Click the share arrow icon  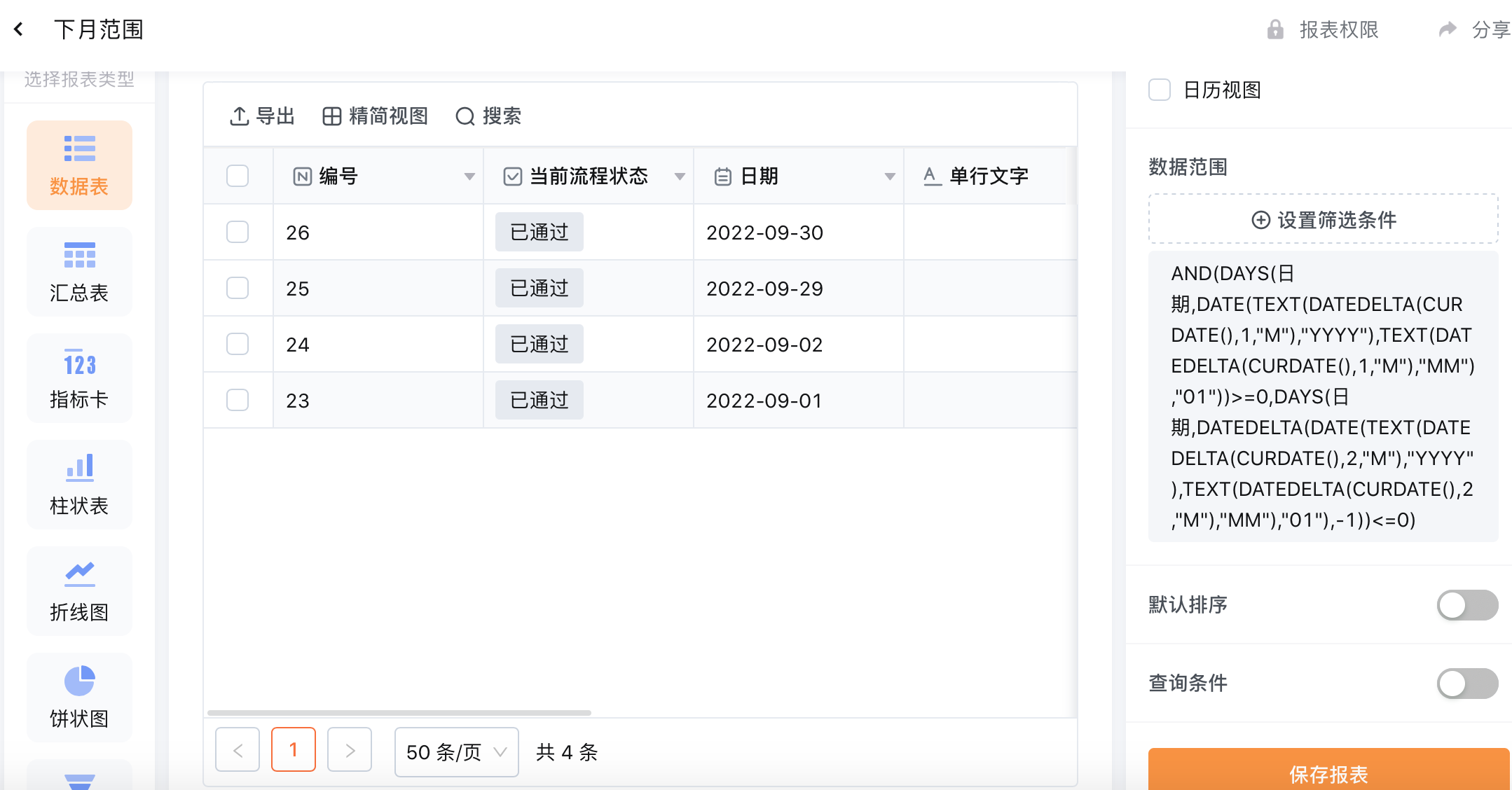pyautogui.click(x=1448, y=29)
